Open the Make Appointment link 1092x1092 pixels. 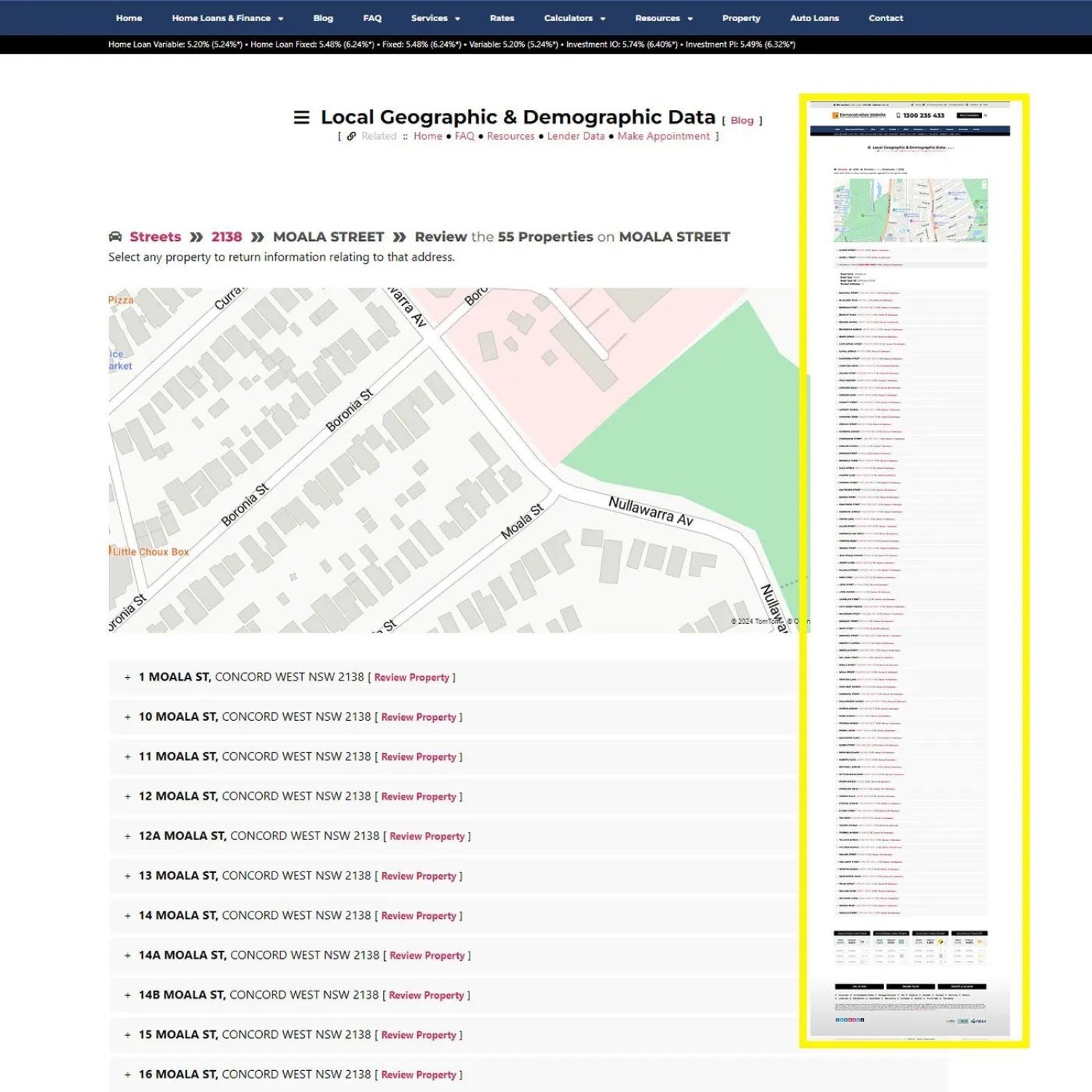663,136
